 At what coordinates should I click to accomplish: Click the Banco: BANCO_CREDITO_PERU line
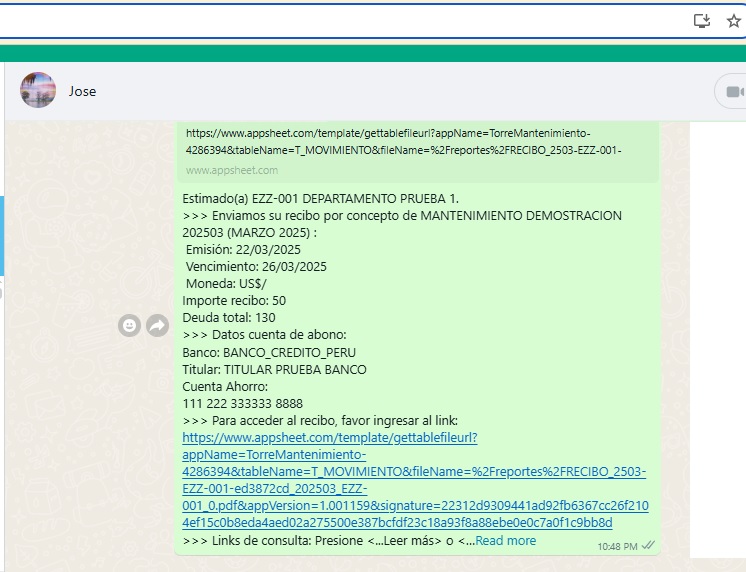pyautogui.click(x=269, y=352)
